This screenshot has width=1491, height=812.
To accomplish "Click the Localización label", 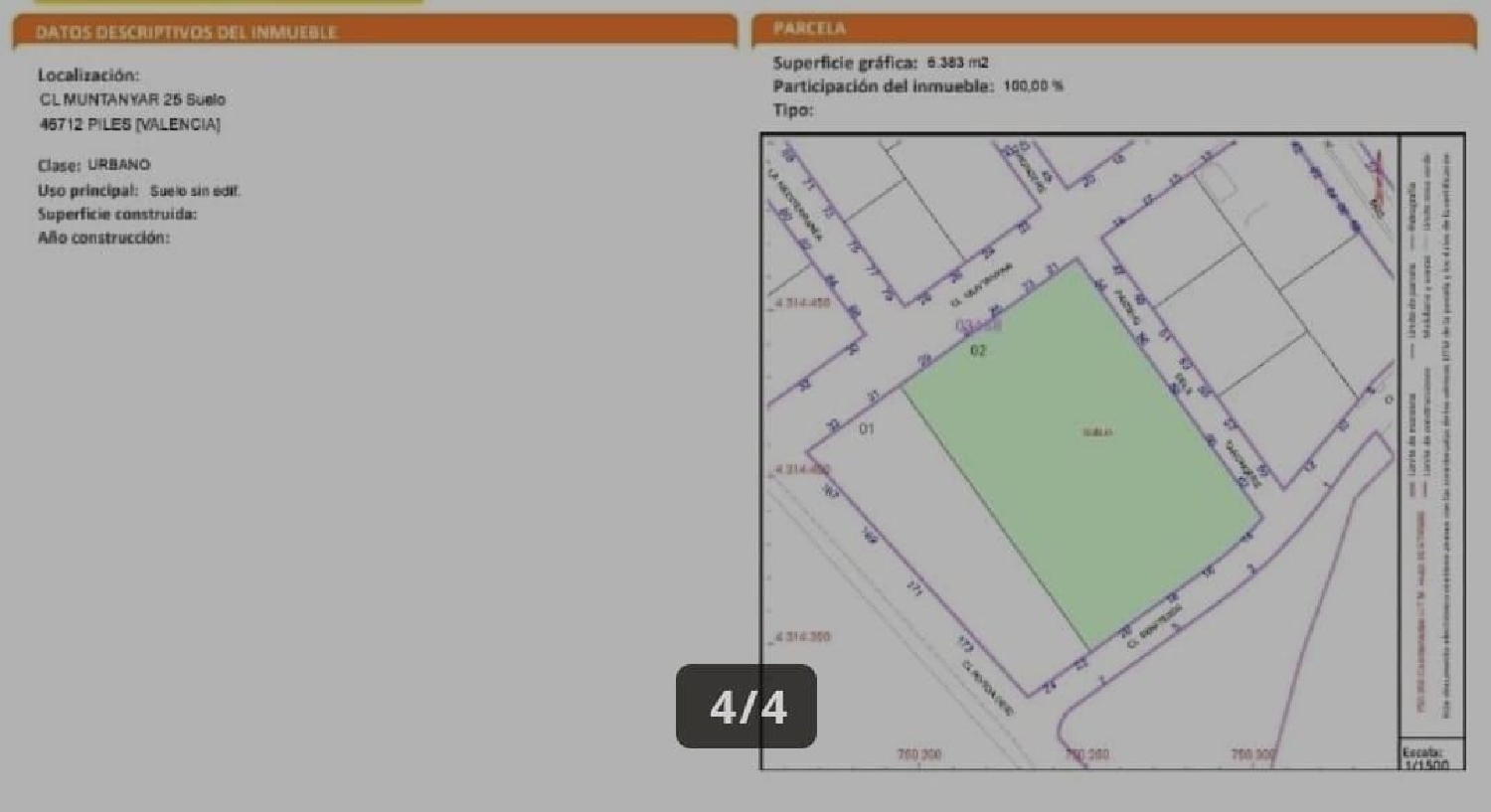I will point(88,76).
